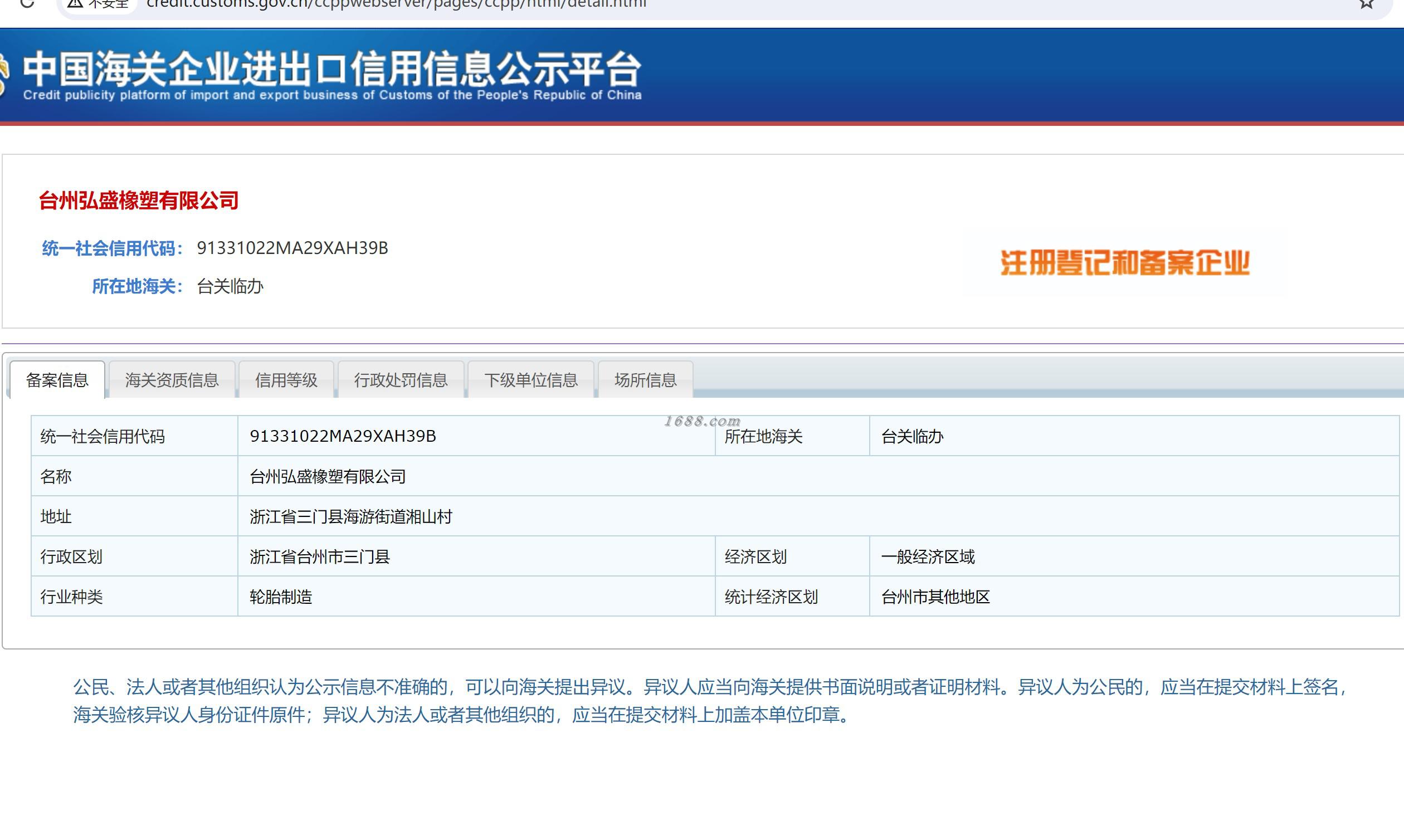Open the 备案信息 tab

click(x=57, y=380)
